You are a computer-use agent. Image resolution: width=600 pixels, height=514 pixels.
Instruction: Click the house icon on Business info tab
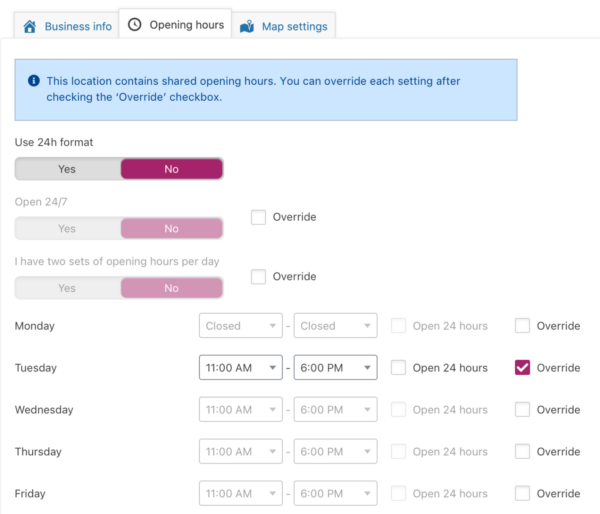coord(30,26)
